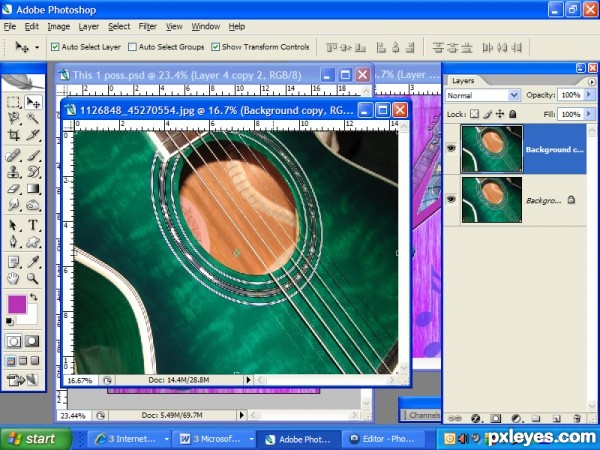Select the Blur tool
600x450 pixels.
pos(13,205)
